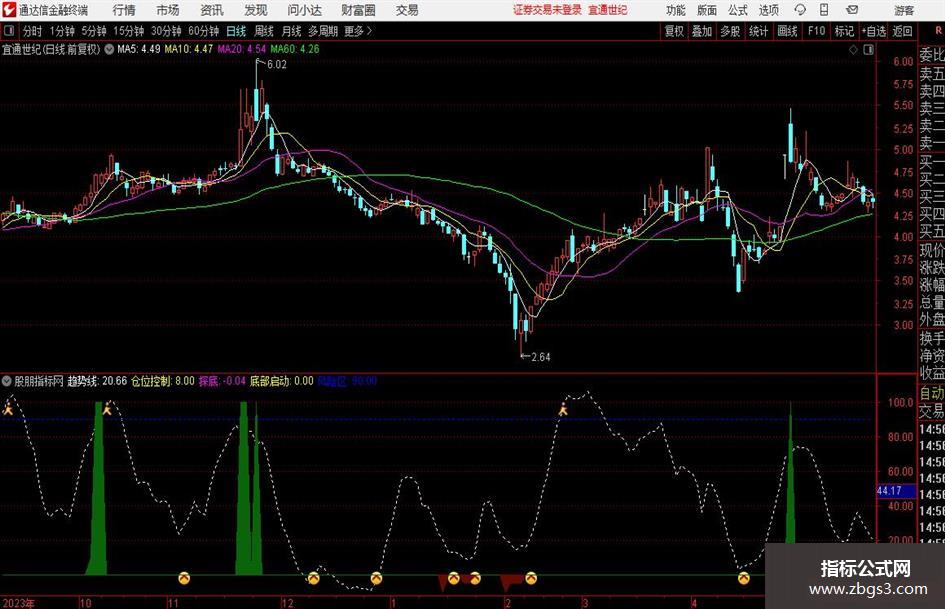Toggle 叠加 overlay mode
The image size is (945, 609).
(x=702, y=31)
